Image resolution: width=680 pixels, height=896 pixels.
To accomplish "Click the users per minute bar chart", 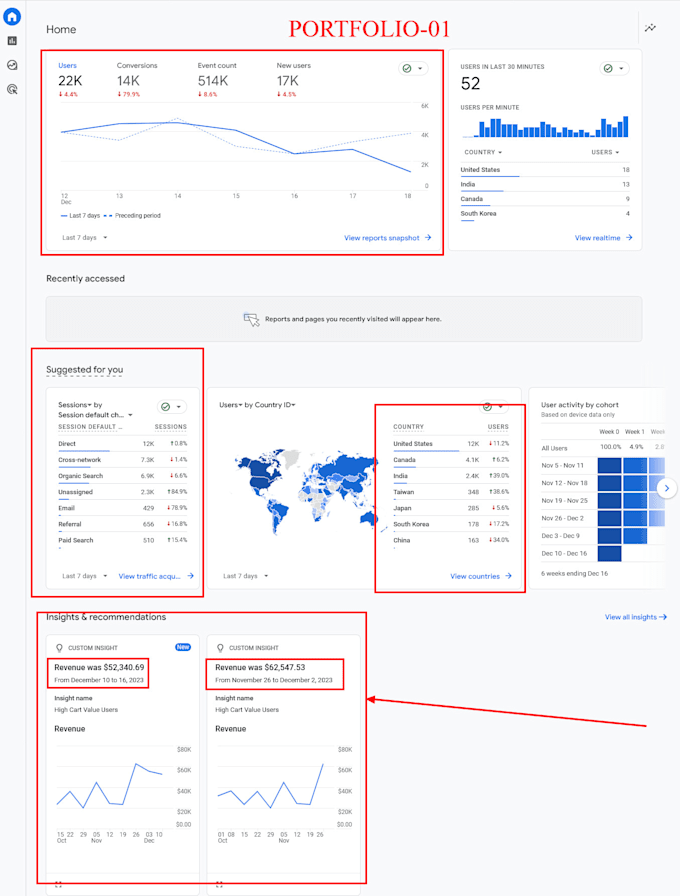I will (546, 127).
